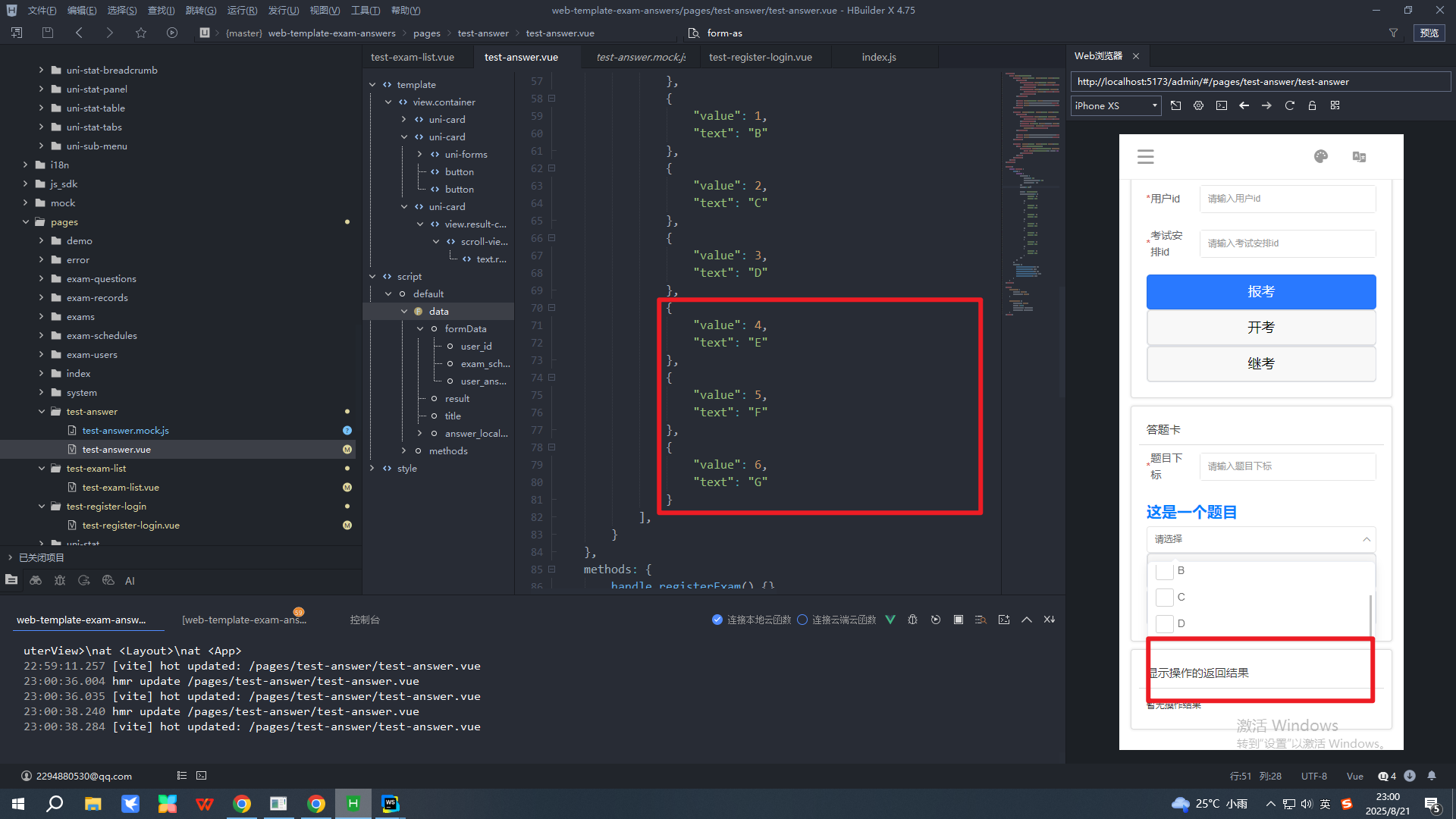Image resolution: width=1456 pixels, height=819 pixels.
Task: Open the iPhone XS device dropdown
Action: [x=1116, y=106]
